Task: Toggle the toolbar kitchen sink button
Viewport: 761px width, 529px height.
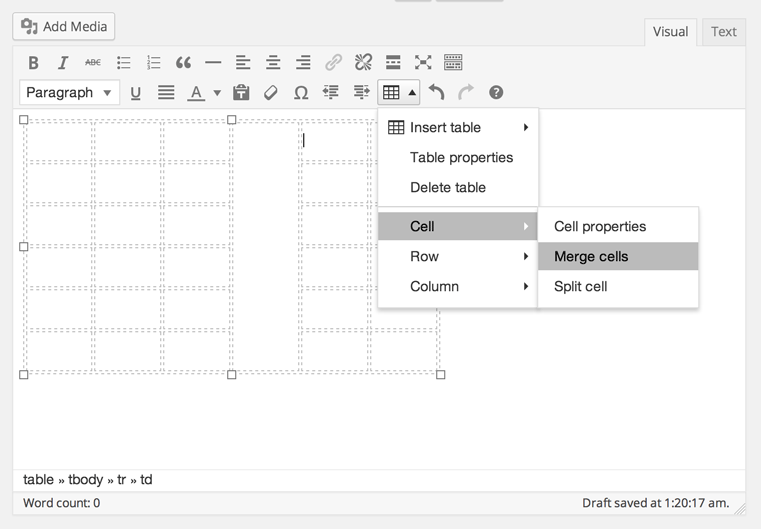Action: tap(453, 62)
